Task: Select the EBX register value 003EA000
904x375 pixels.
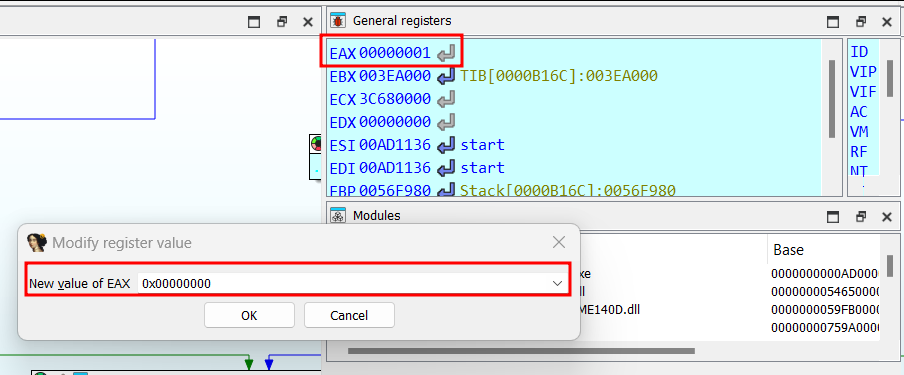Action: coord(394,76)
